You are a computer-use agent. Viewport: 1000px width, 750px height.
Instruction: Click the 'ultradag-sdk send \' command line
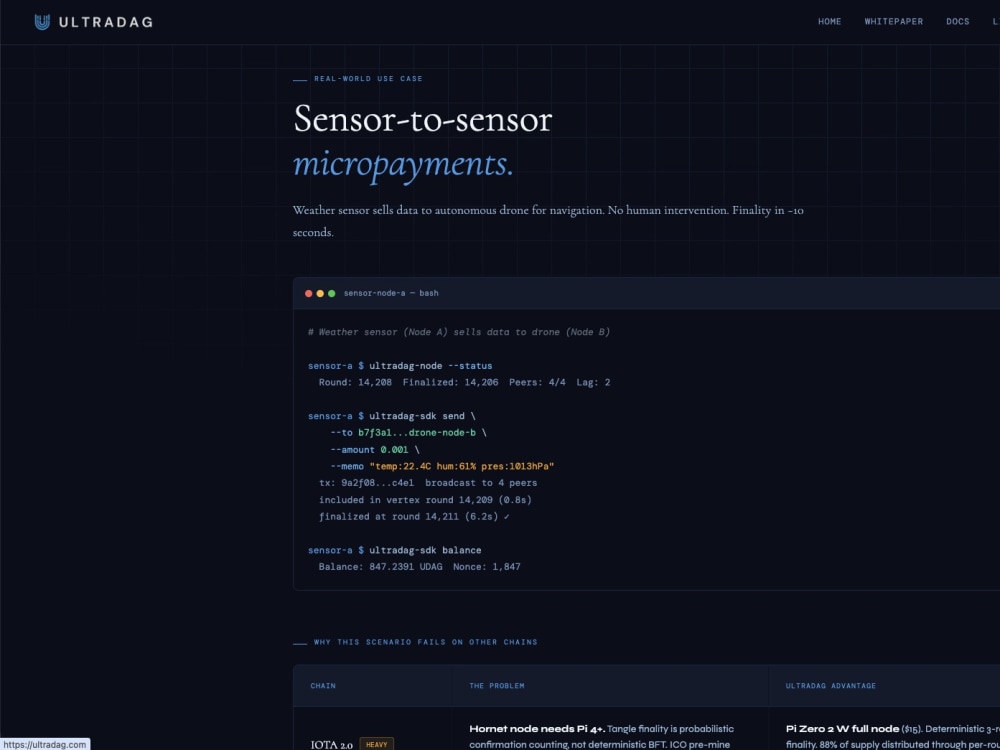coord(392,416)
